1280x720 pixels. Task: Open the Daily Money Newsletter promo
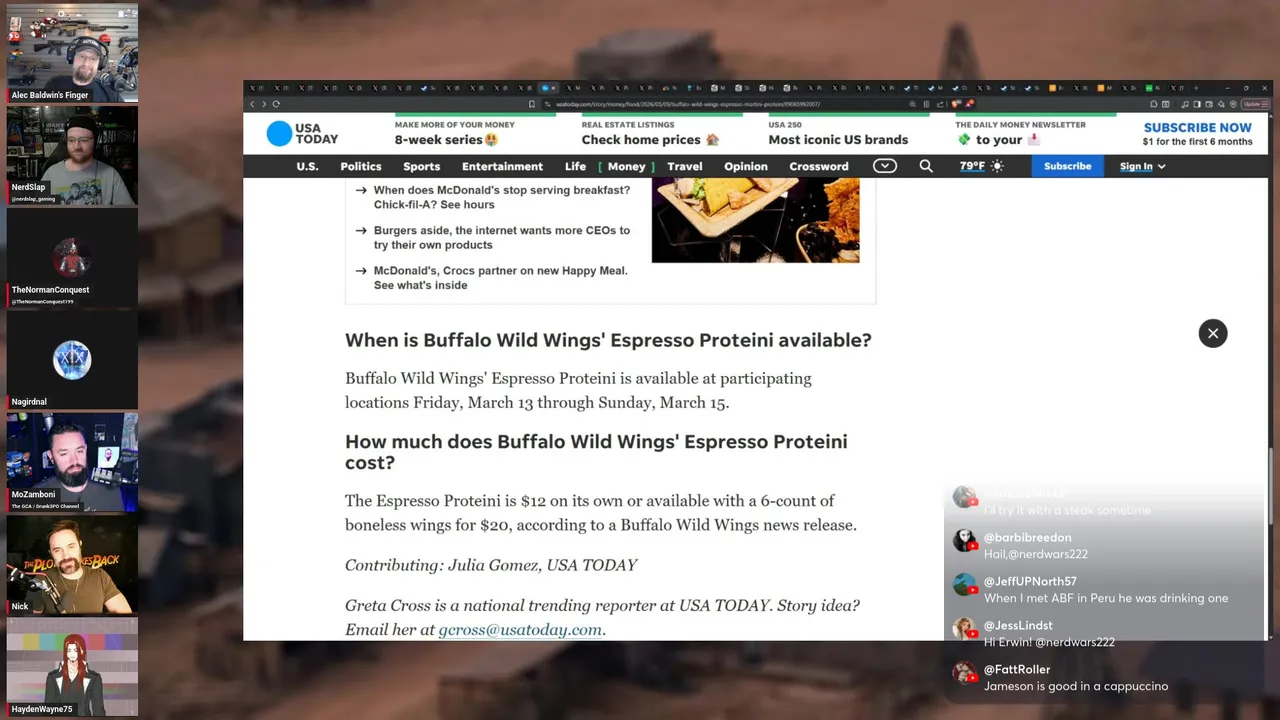tap(1020, 132)
